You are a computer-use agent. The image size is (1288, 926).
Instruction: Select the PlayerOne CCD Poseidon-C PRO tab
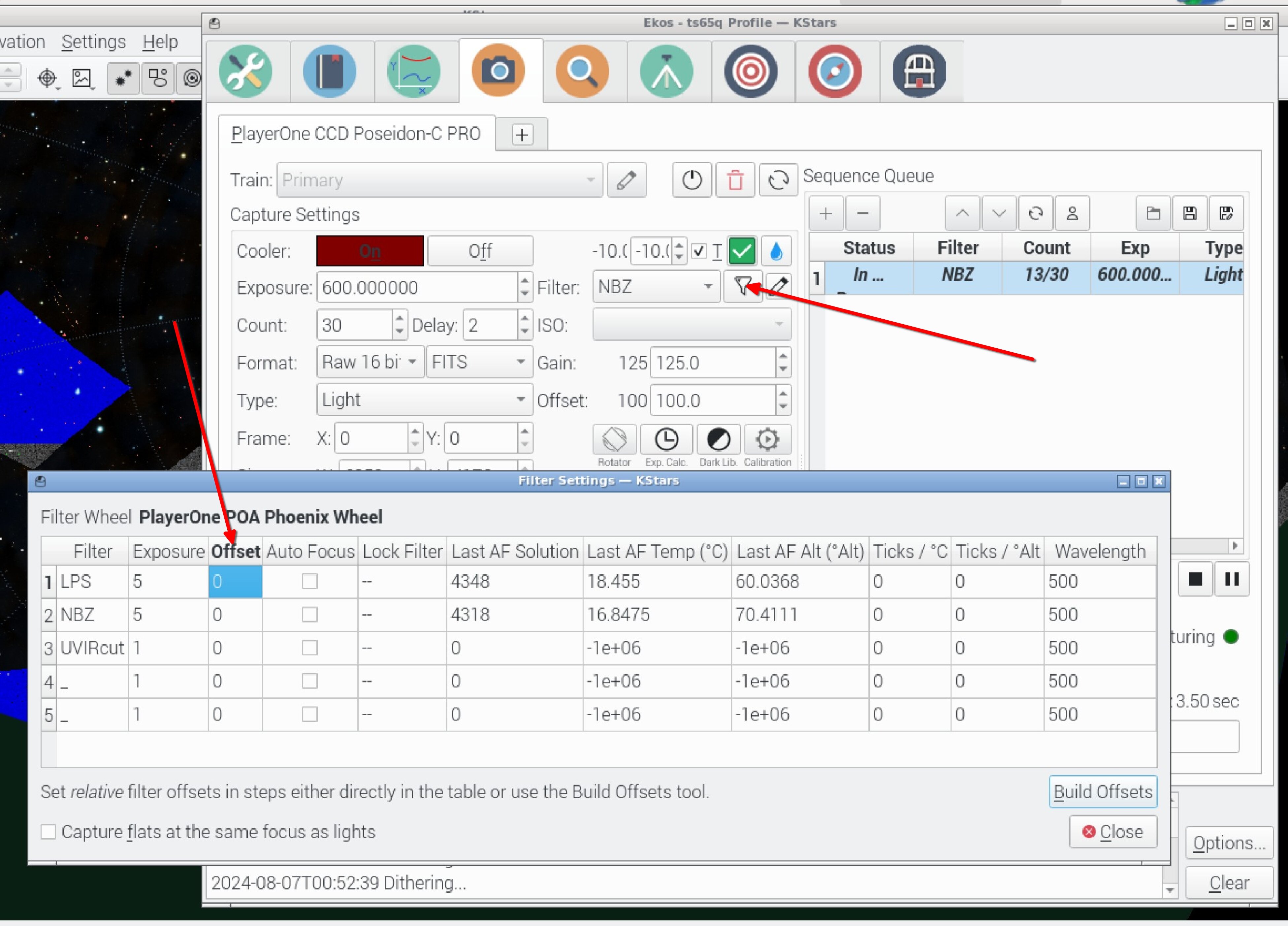(356, 134)
